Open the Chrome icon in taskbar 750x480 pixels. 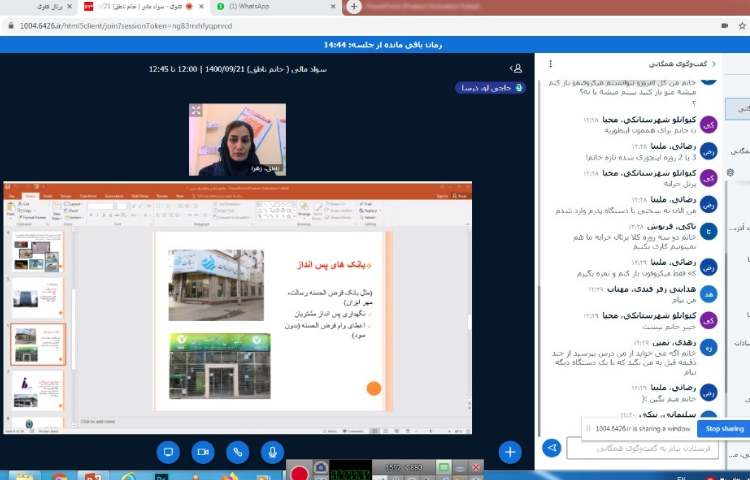[x=59, y=476]
